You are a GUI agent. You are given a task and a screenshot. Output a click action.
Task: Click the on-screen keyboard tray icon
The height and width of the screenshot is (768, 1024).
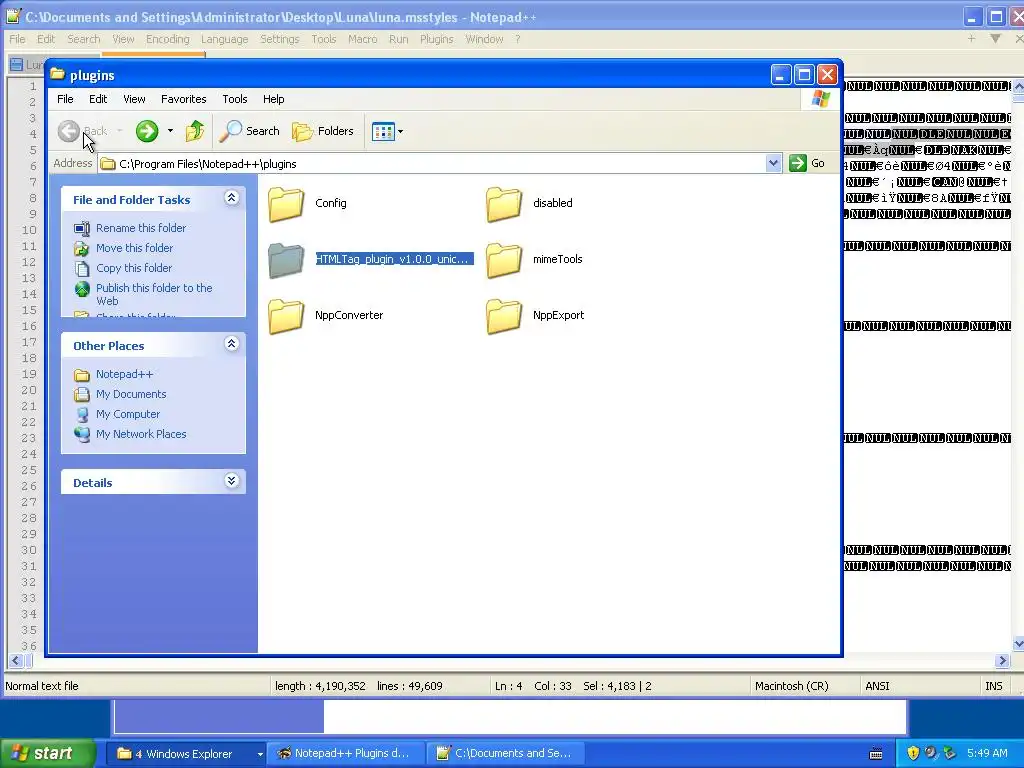[x=876, y=754]
